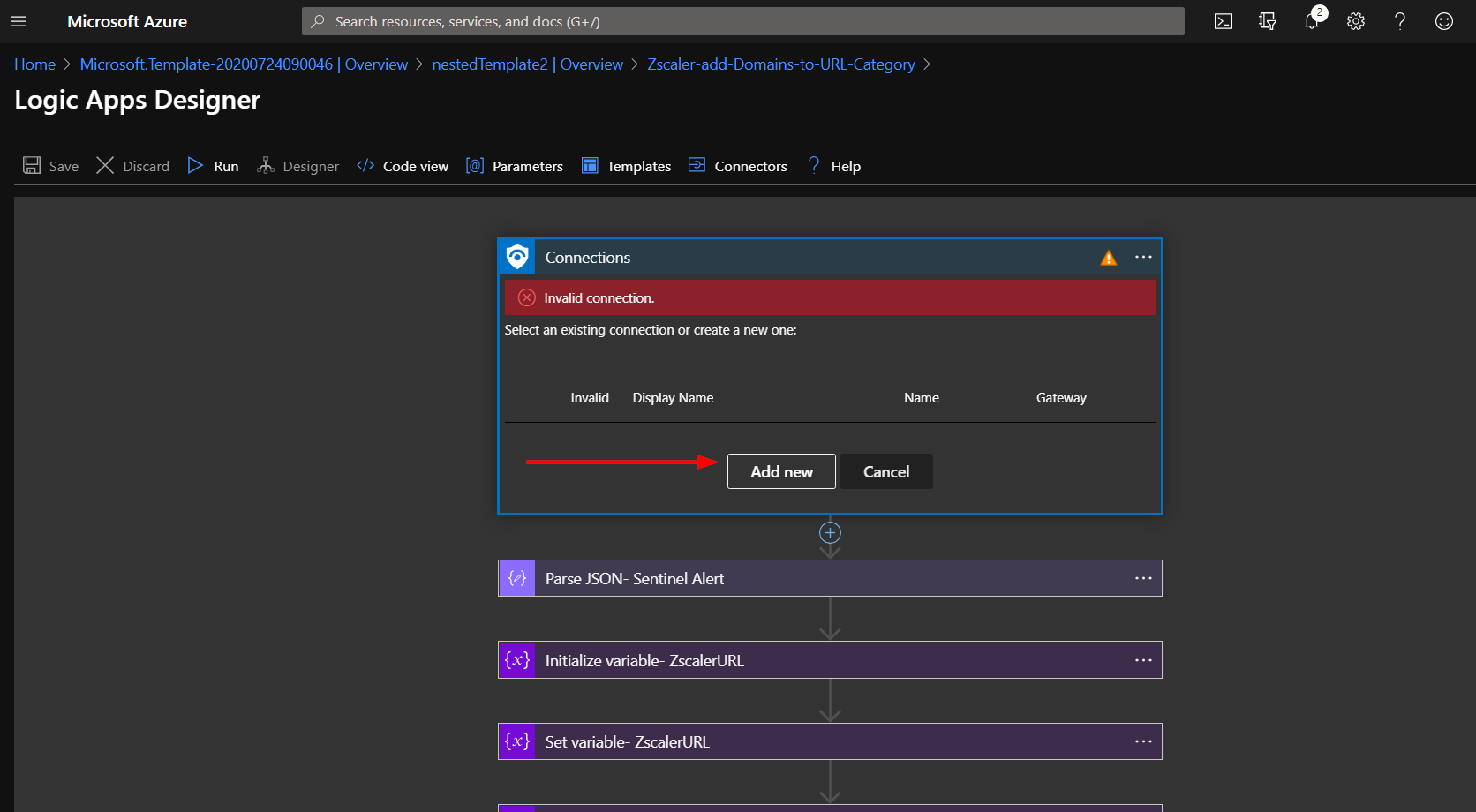
Task: Open ellipsis menu for Parse JSON- Sentinel Alert
Action: point(1143,578)
